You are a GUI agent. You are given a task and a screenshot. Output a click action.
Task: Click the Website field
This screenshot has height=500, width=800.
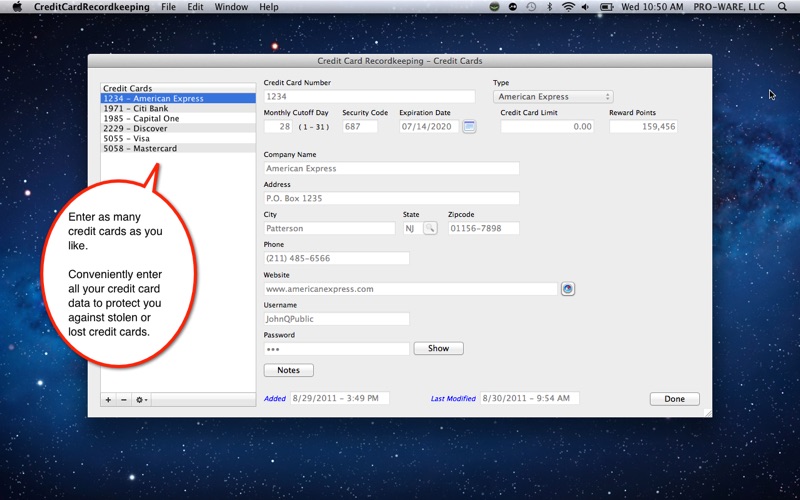point(411,289)
